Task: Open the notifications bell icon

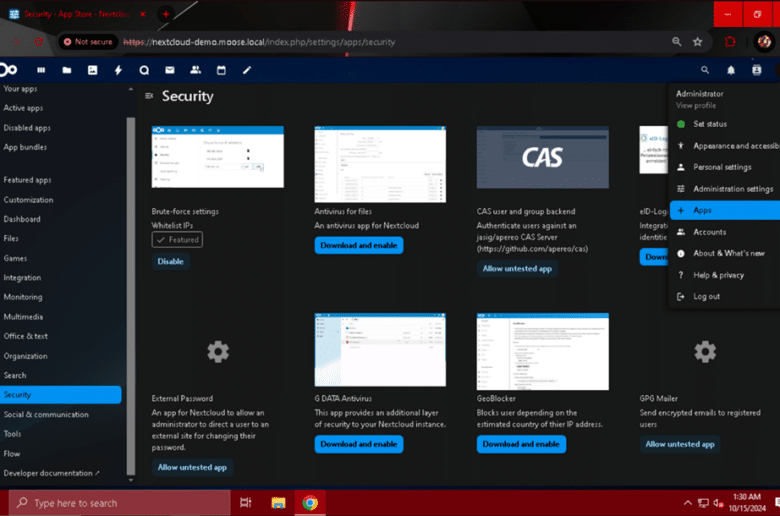Action: click(x=731, y=70)
